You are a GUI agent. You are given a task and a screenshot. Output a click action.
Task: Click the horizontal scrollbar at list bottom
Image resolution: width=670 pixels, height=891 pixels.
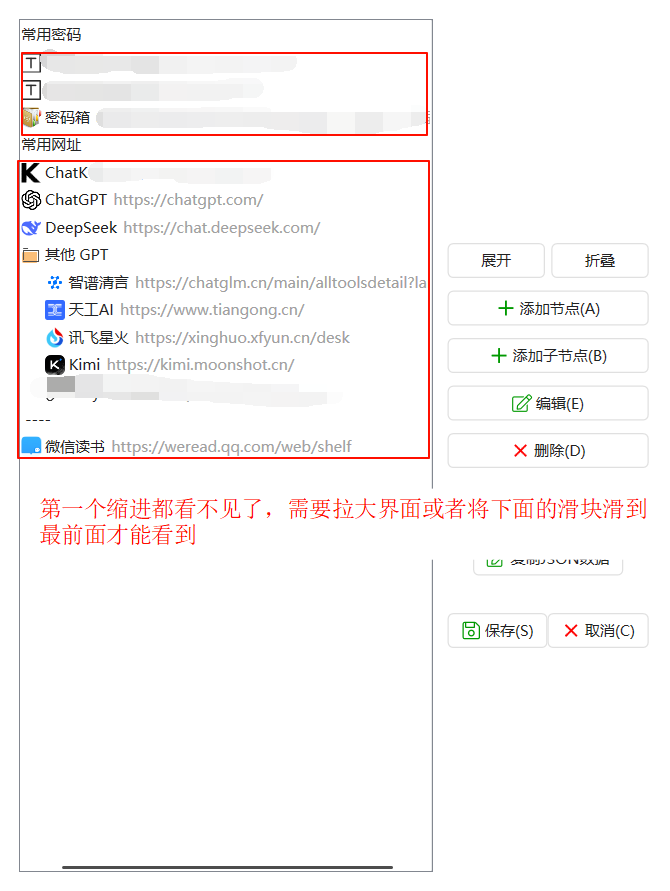(227, 867)
